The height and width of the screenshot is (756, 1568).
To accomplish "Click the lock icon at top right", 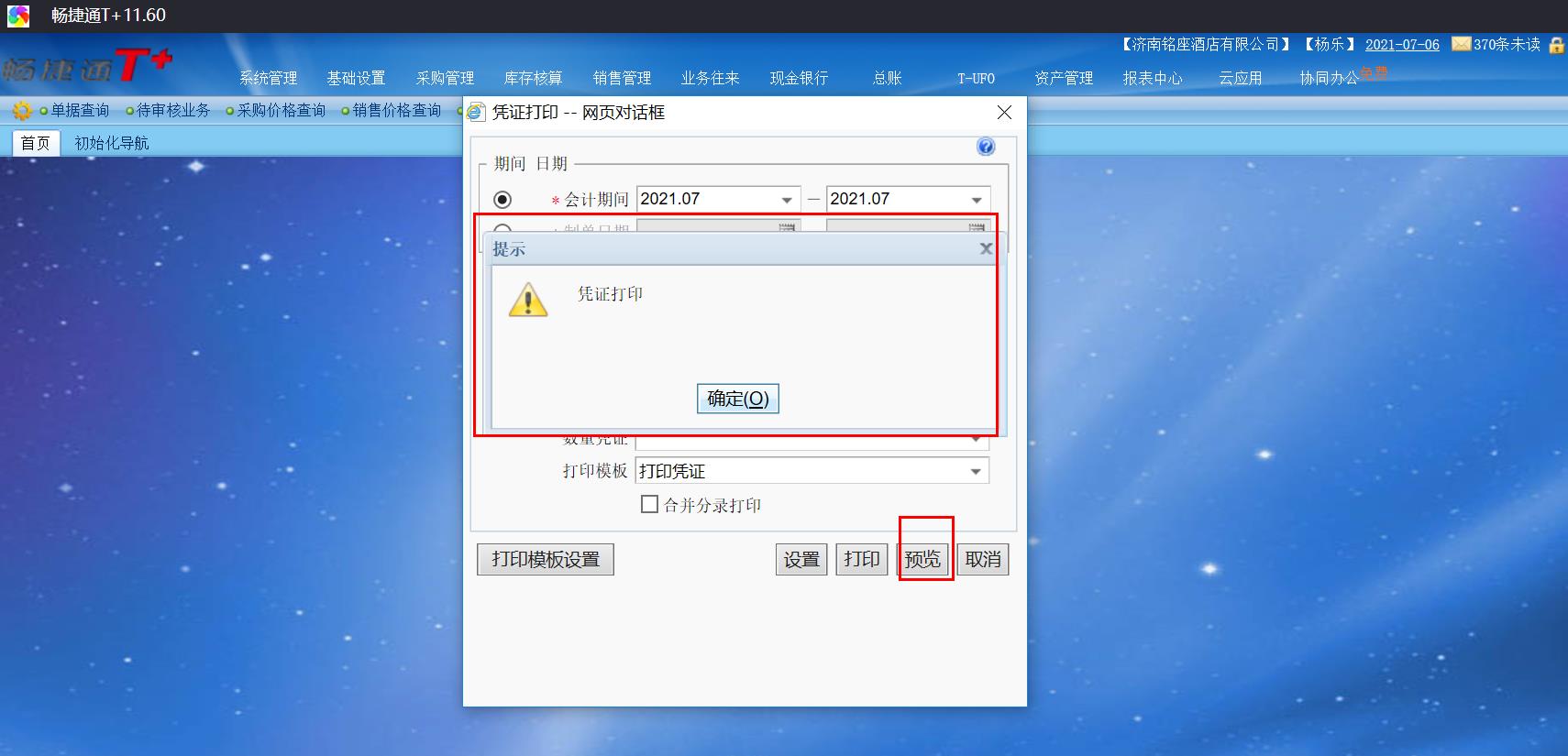I will (1556, 45).
